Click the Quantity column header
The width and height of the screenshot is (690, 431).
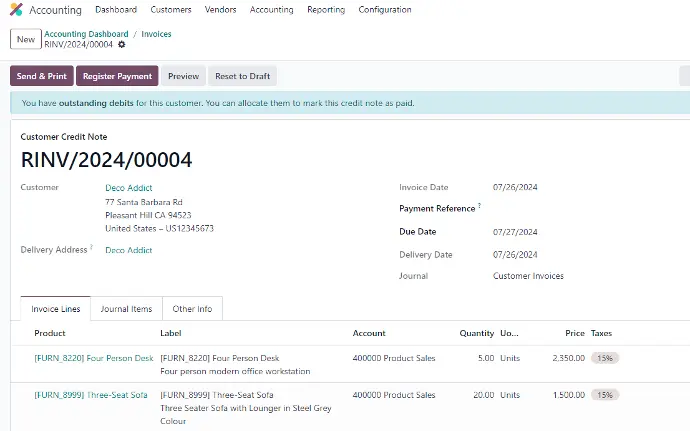477,333
